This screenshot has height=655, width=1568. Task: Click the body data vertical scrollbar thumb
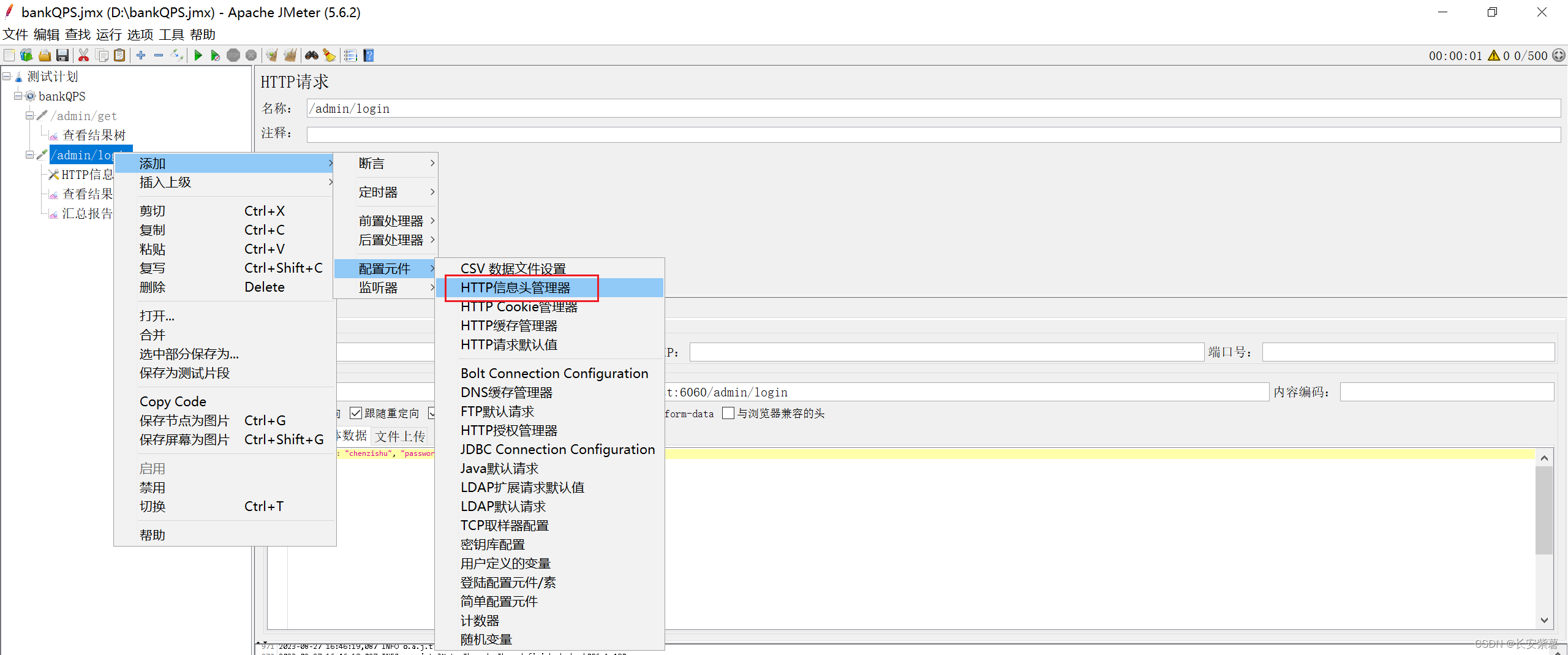coord(1544,510)
